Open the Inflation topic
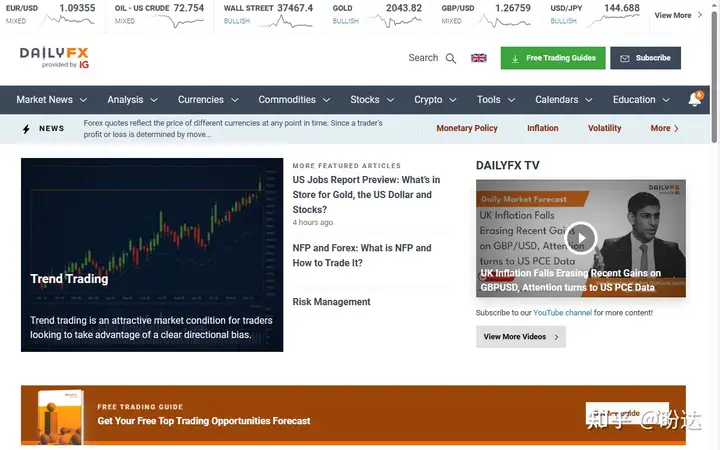 click(542, 128)
